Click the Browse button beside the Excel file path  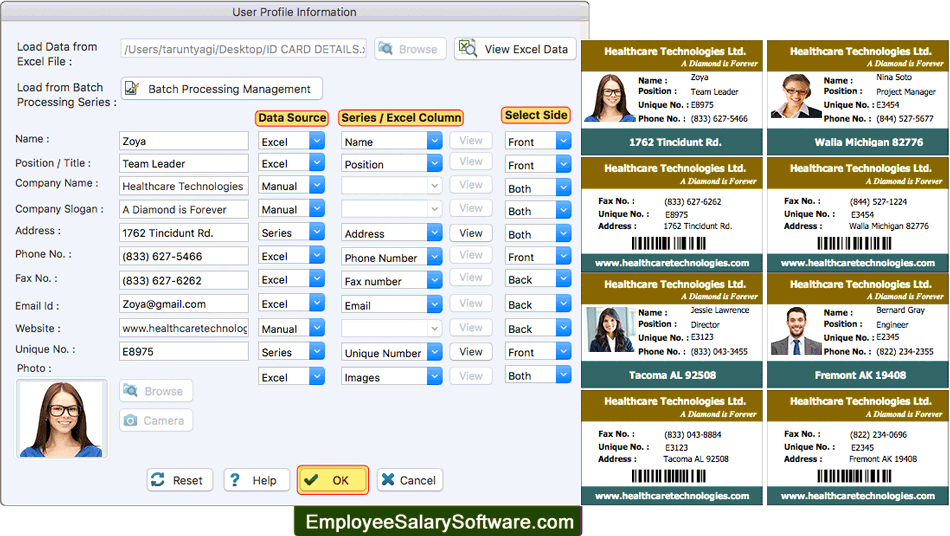click(x=410, y=49)
